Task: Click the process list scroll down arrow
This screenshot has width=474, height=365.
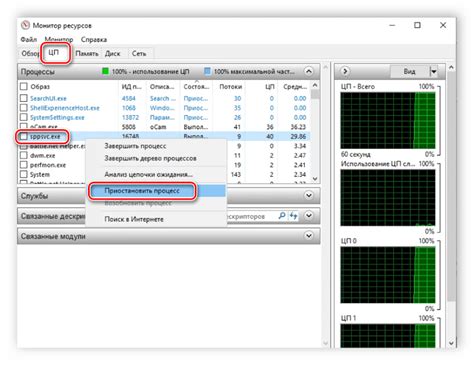Action: [x=315, y=179]
